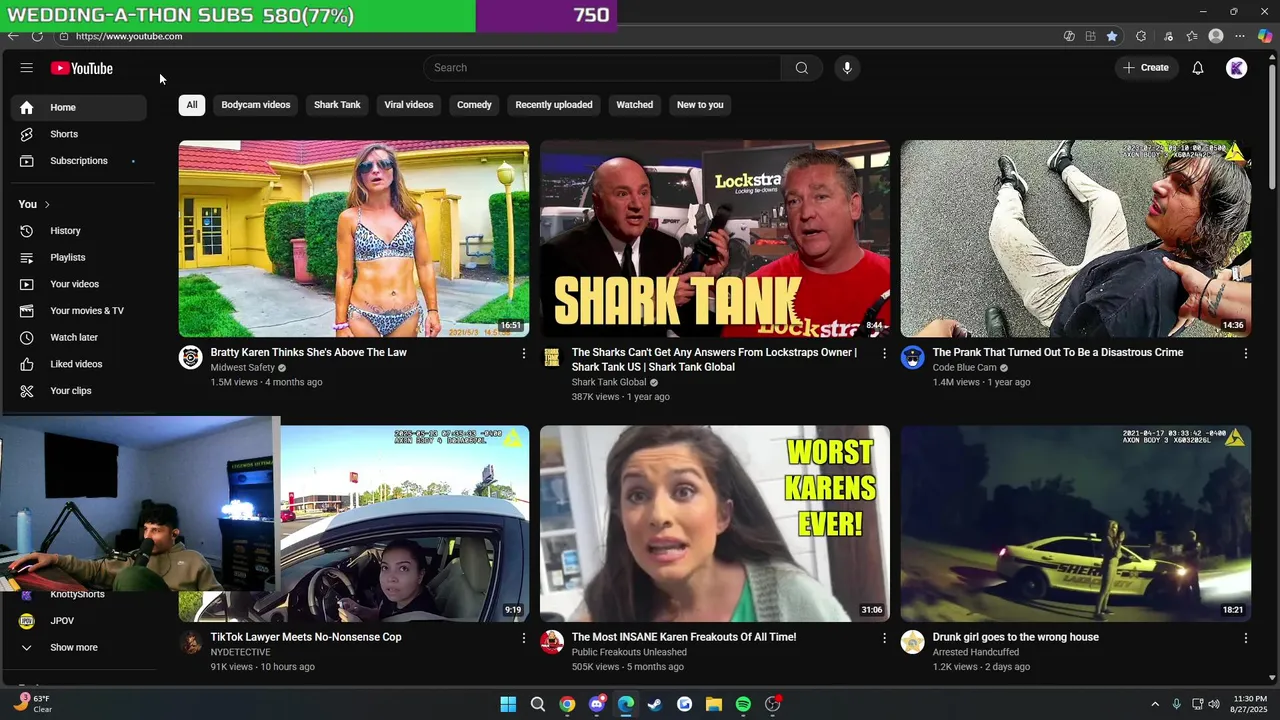Open NYDETECTIVE channel name link
The image size is (1280, 720).
click(x=240, y=652)
